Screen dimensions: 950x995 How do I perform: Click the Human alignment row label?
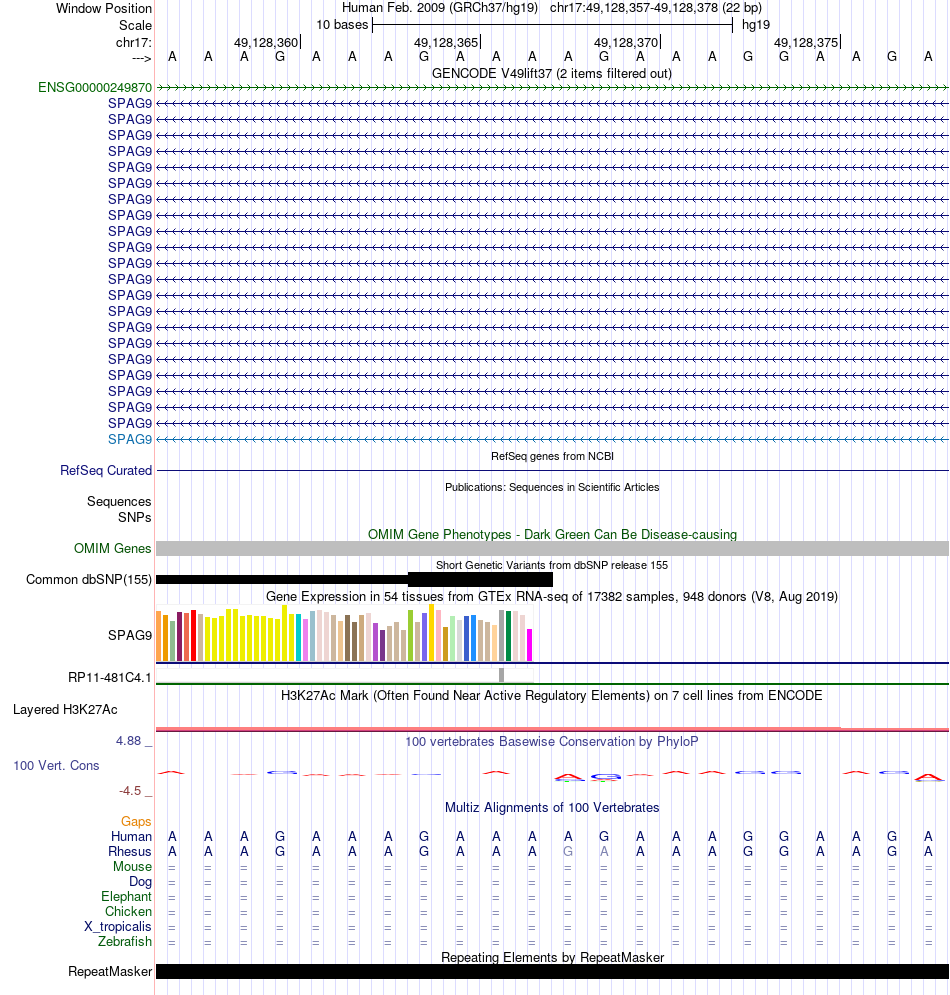click(131, 836)
